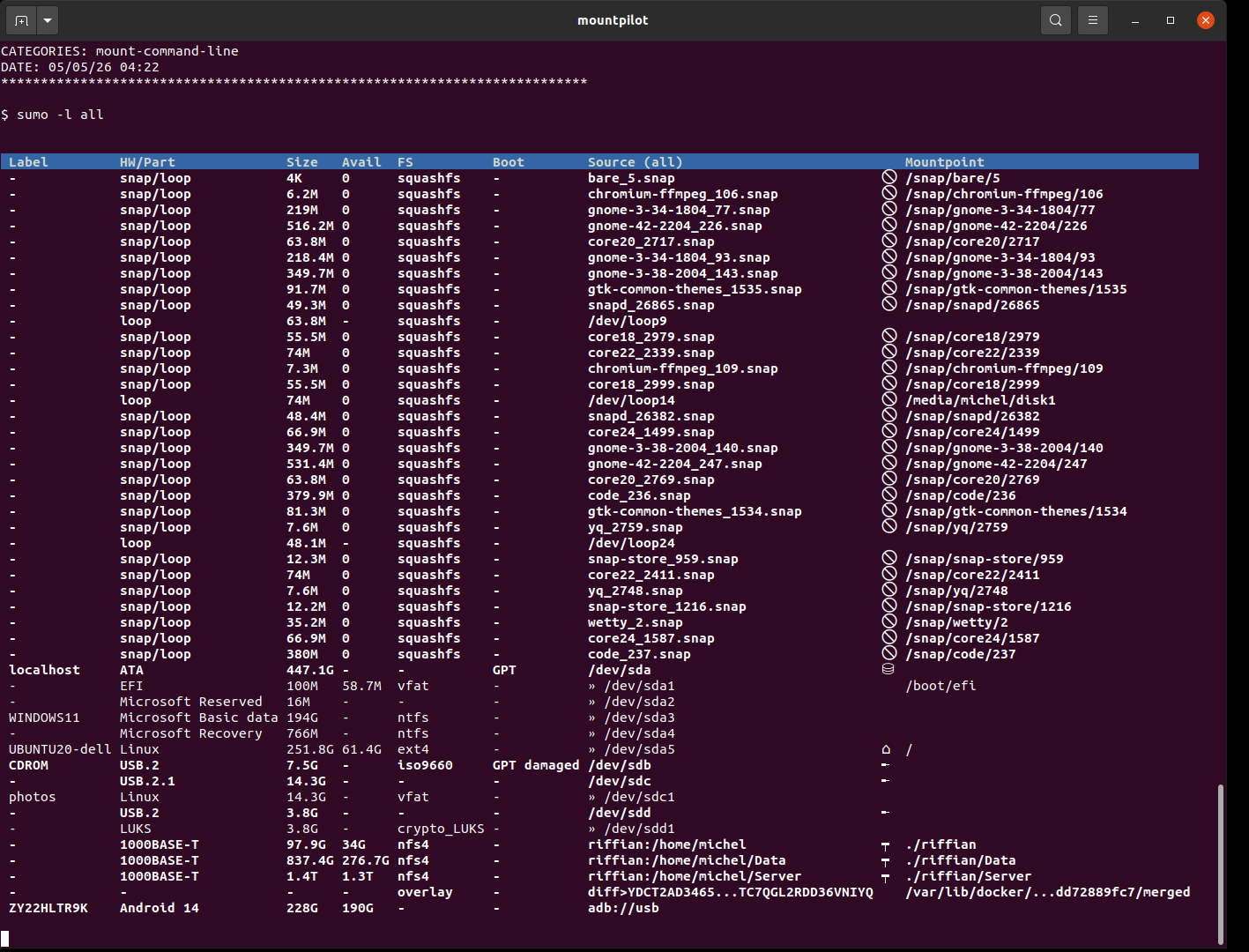Click the scrollbar thumb

click(x=1220, y=865)
